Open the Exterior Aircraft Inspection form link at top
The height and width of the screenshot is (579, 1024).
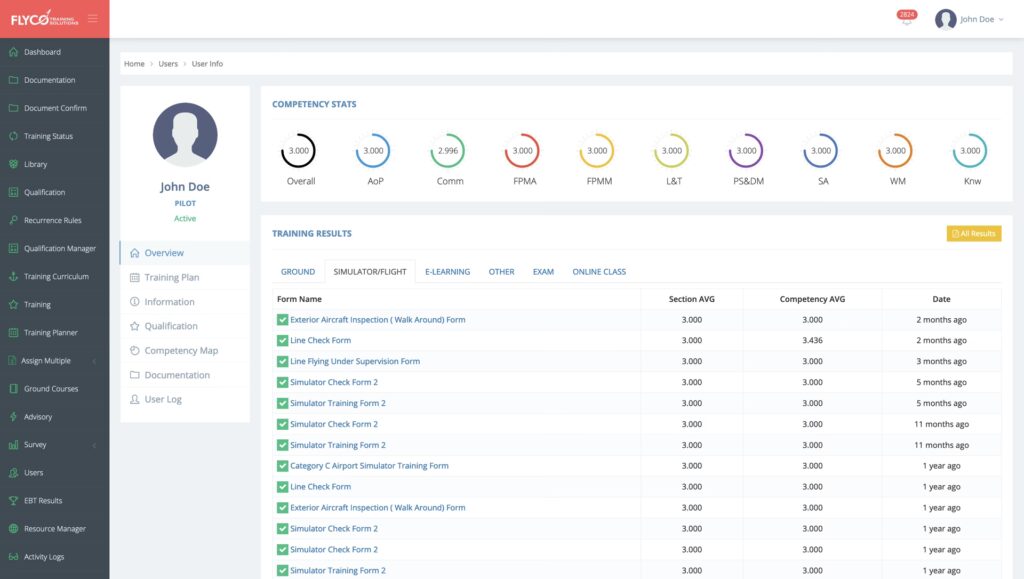[x=377, y=320]
